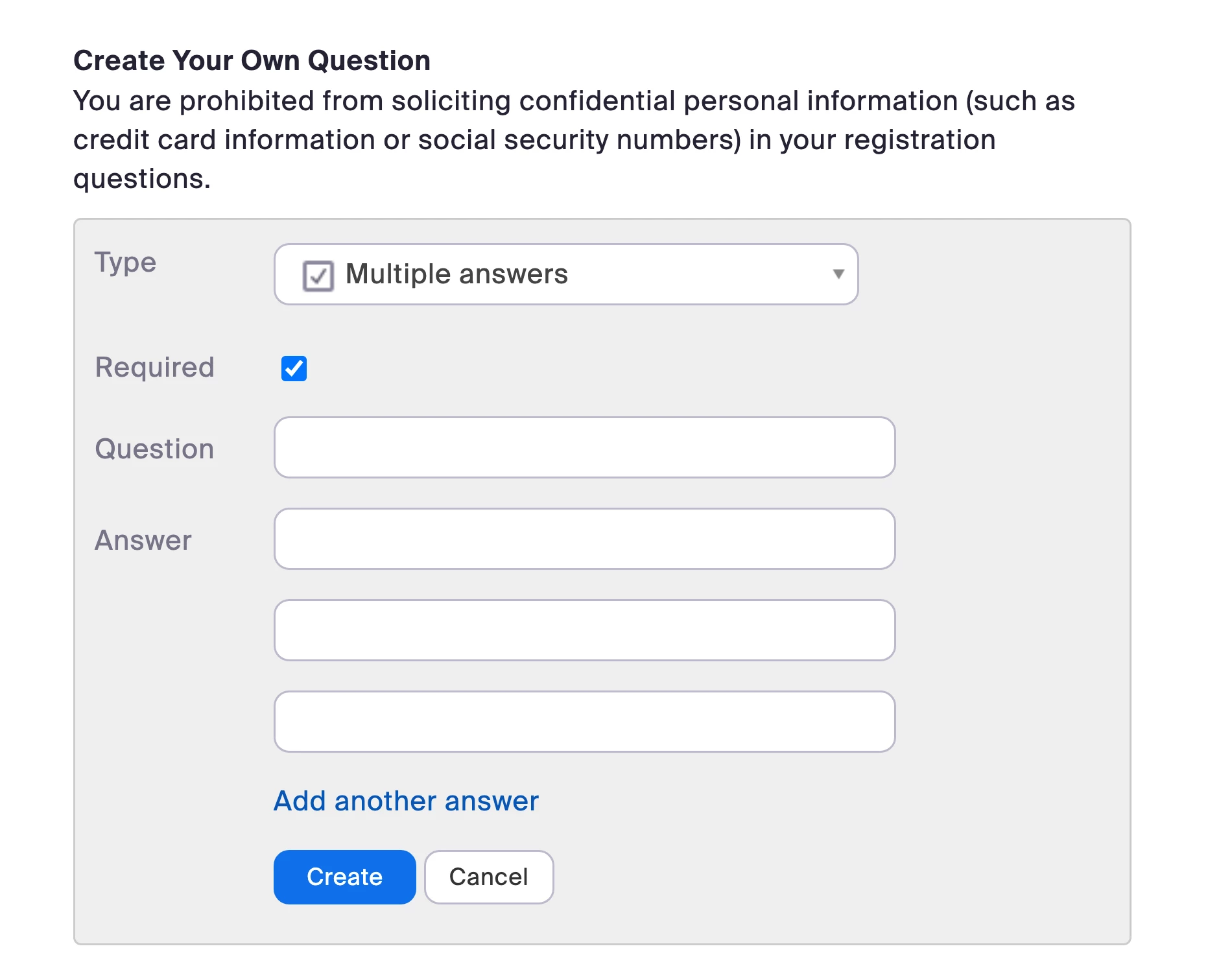The width and height of the screenshot is (1232, 979).
Task: Open the Type dropdown menu
Action: [x=565, y=274]
